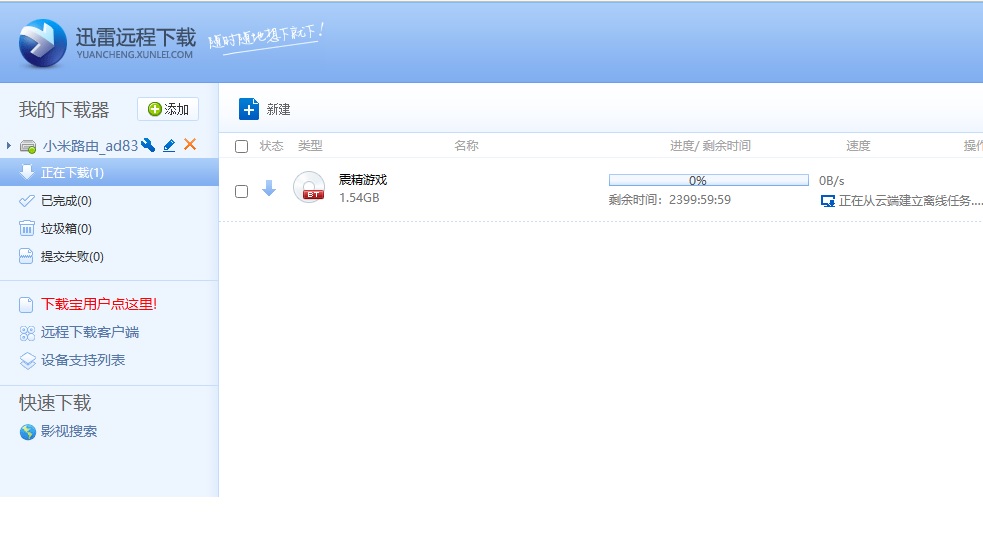Click the download arrow icon beside 正在下载
983x540 pixels.
pos(26,172)
